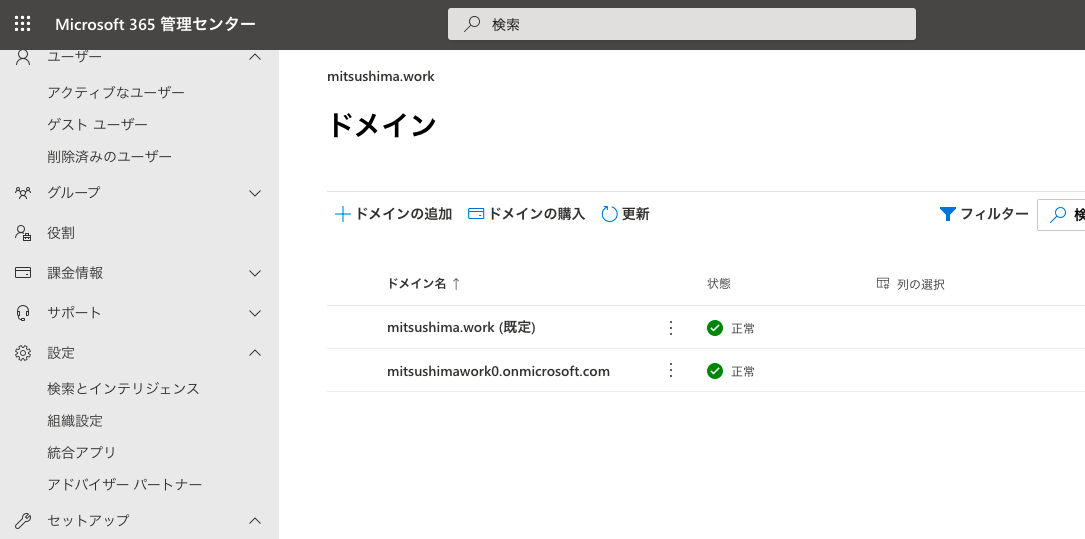1085x539 pixels.
Task: Click the Billing card icon in sidebar
Action: click(x=23, y=273)
